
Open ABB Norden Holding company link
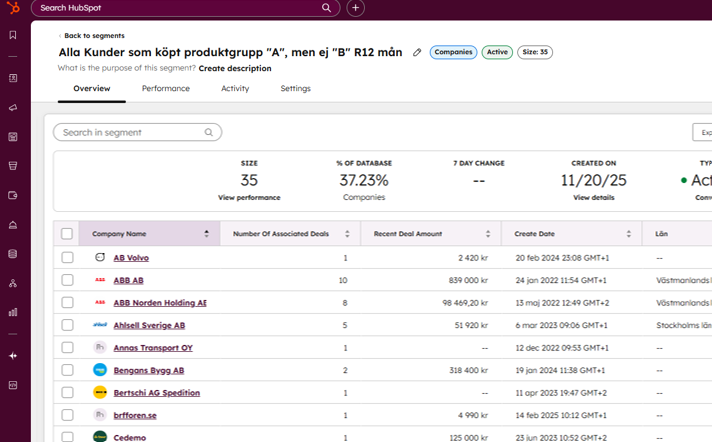tap(160, 303)
